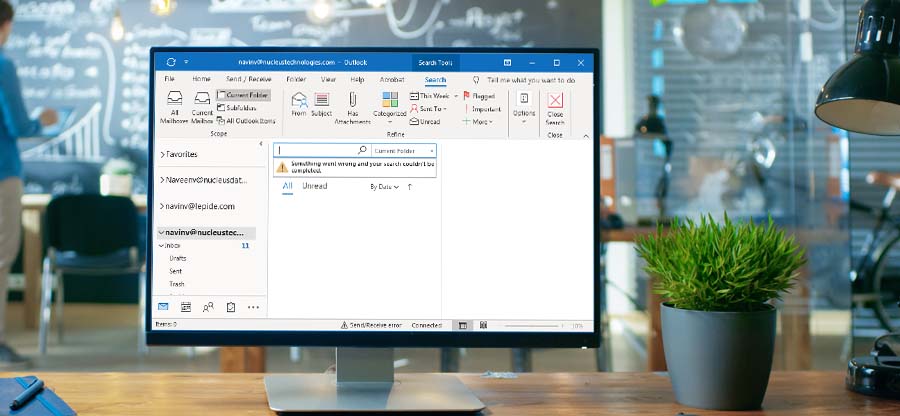Open the Help ribbon tab
Viewport: 900px width, 416px height.
[357, 79]
